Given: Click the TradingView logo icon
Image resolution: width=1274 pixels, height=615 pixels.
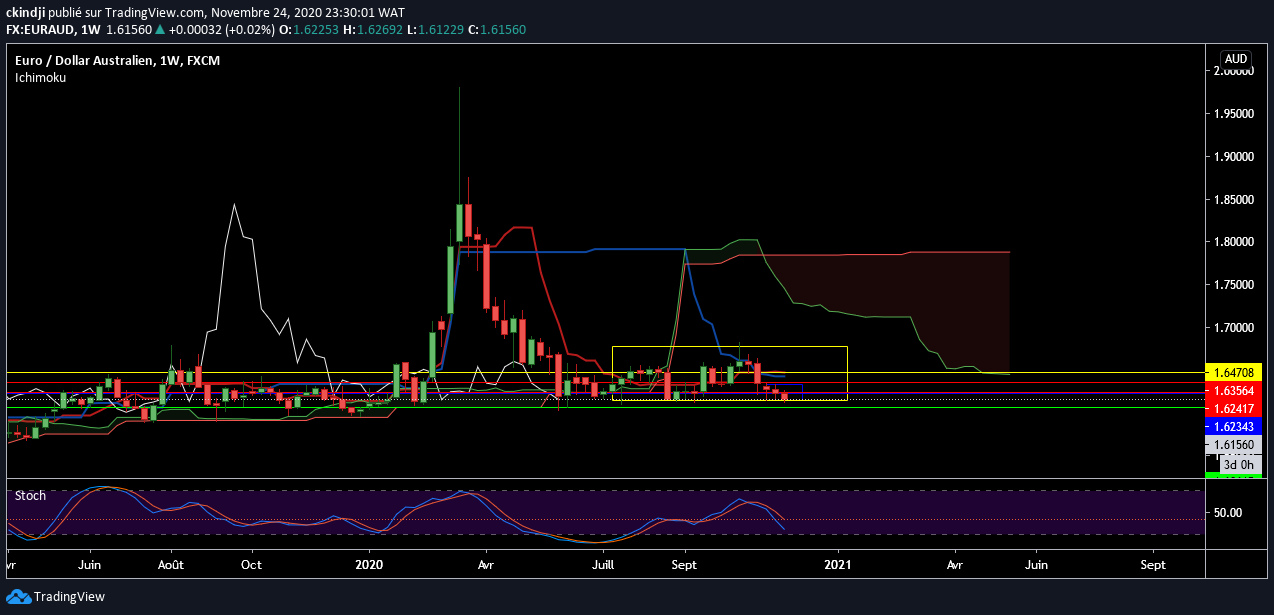Looking at the screenshot, I should [x=18, y=596].
